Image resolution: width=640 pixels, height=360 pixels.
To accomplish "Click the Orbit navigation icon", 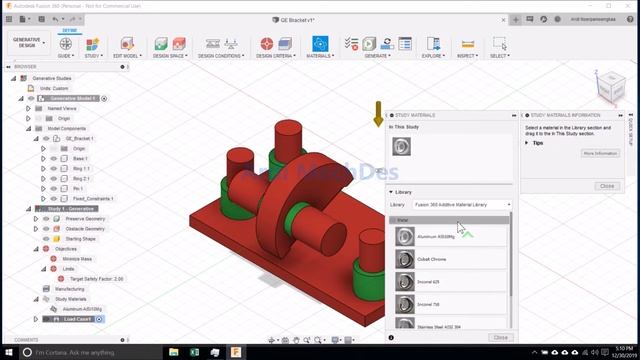I will [x=271, y=340].
